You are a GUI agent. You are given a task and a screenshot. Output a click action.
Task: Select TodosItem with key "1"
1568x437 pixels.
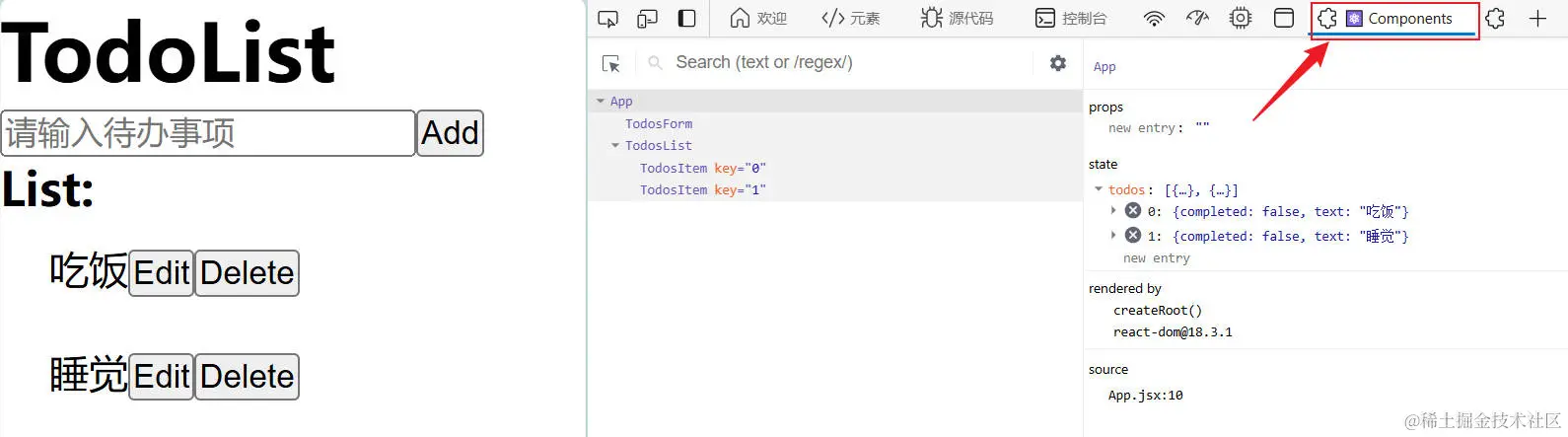point(702,190)
